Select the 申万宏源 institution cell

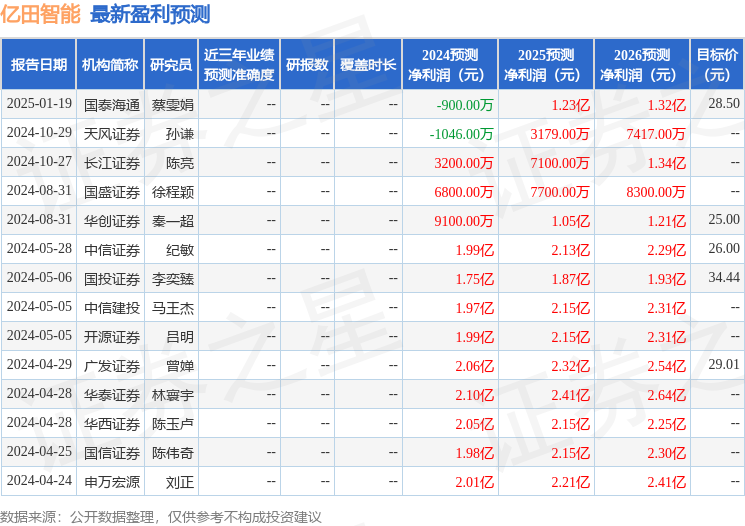pos(112,482)
